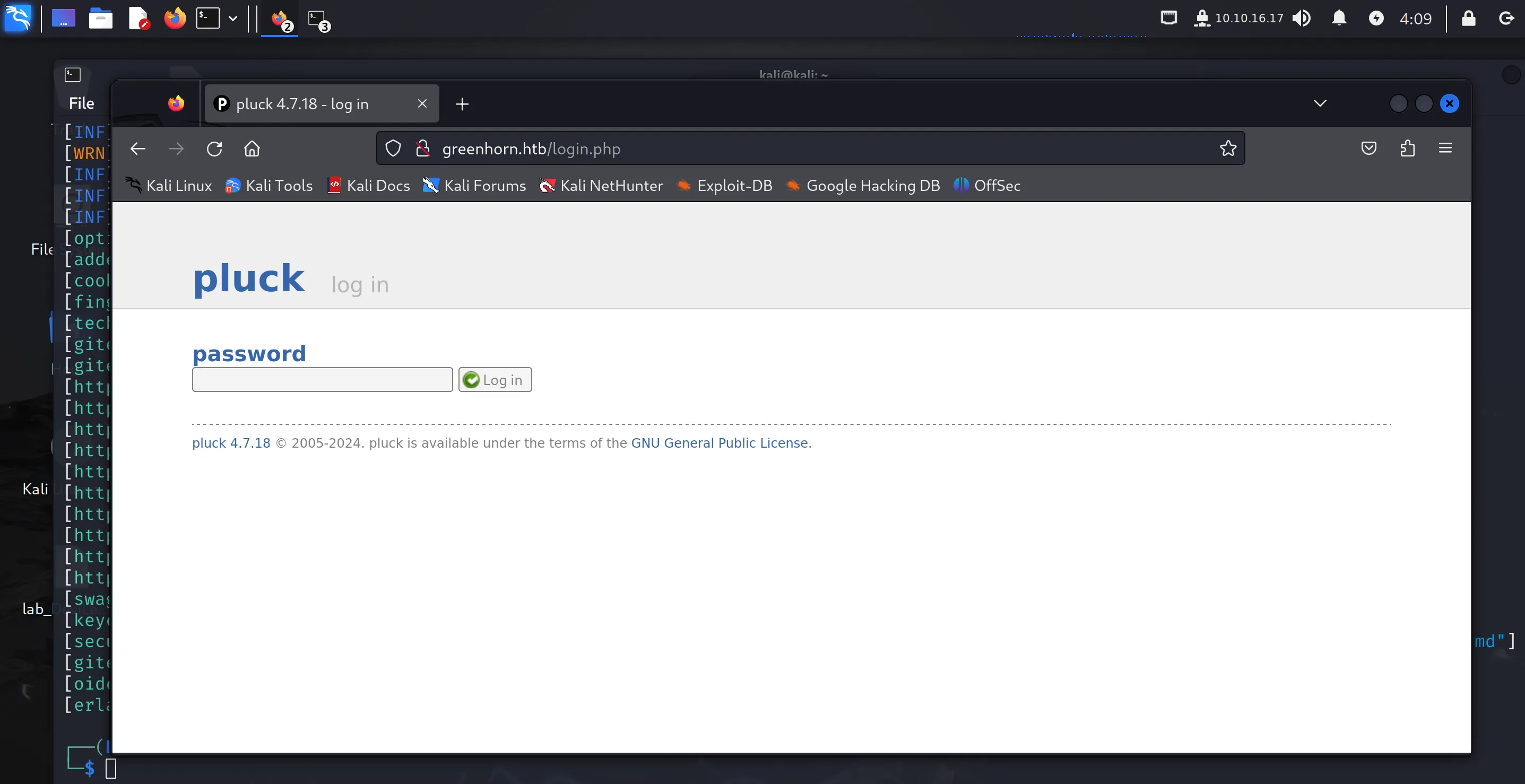This screenshot has width=1525, height=784.
Task: Open the GNU General Public License link
Action: (x=720, y=443)
